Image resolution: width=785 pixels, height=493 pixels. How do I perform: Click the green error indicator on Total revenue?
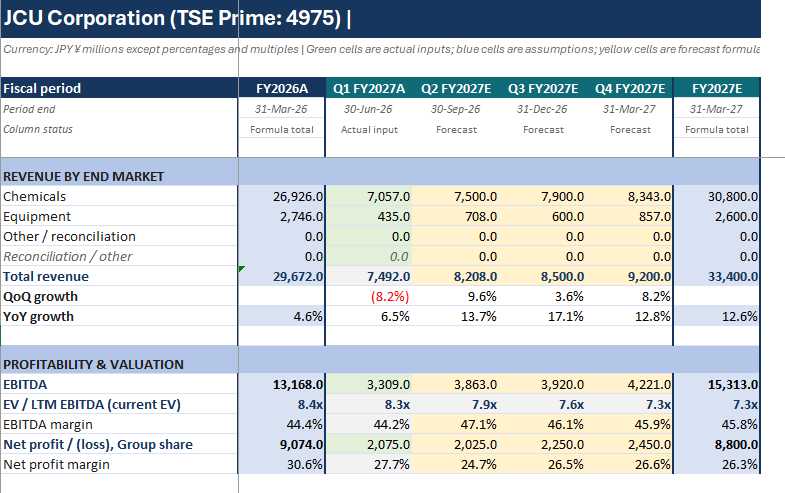[x=242, y=269]
